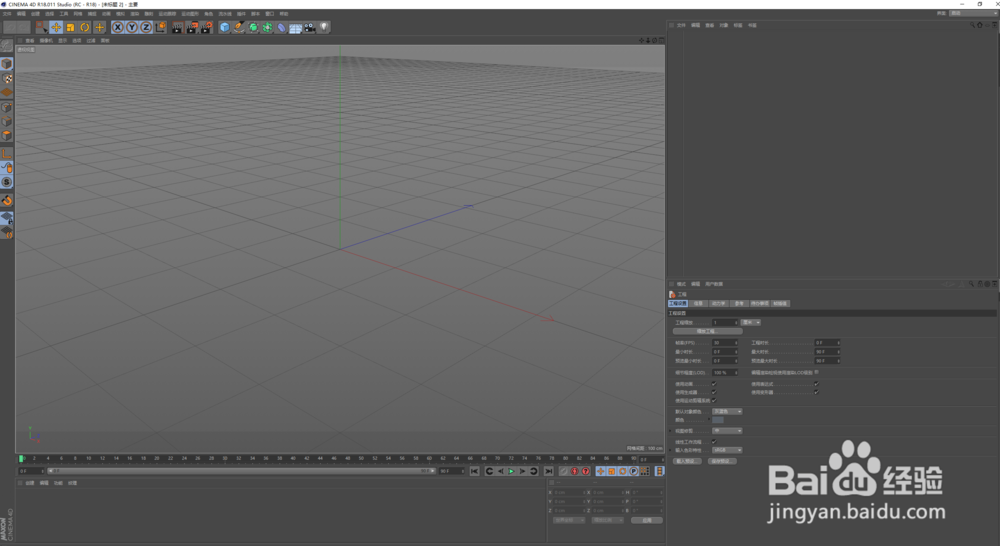Viewport: 1000px width, 546px height.
Task: Click the Scale Project button
Action: coord(707,332)
